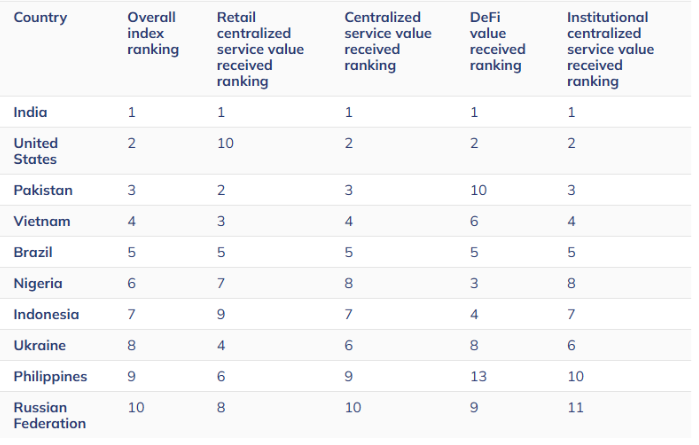Image resolution: width=699 pixels, height=445 pixels.
Task: Select the Nigeria row label
Action: click(x=38, y=283)
